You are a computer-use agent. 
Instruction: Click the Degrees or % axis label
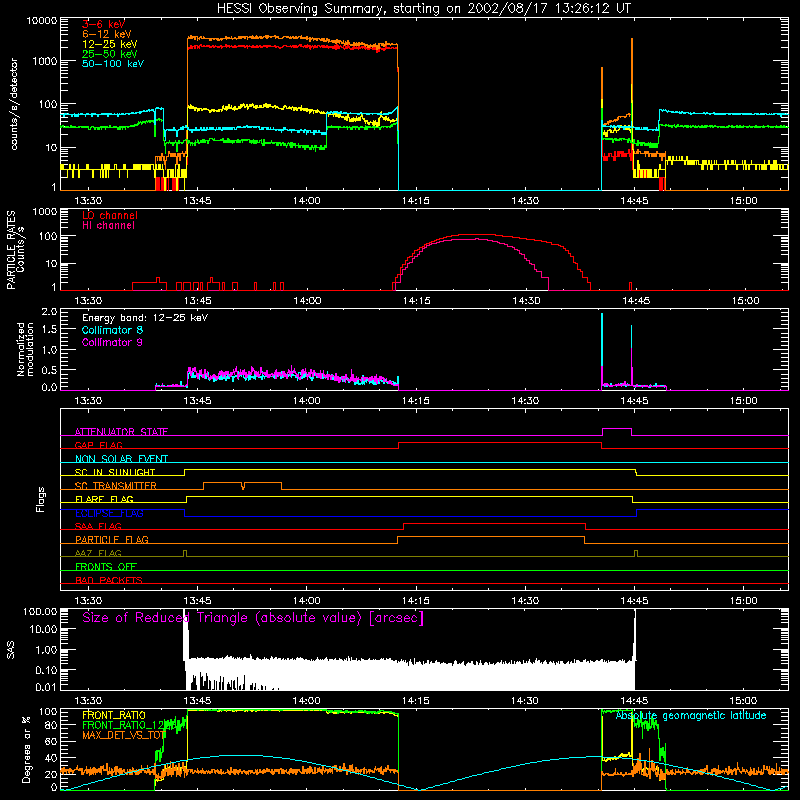click(26, 749)
